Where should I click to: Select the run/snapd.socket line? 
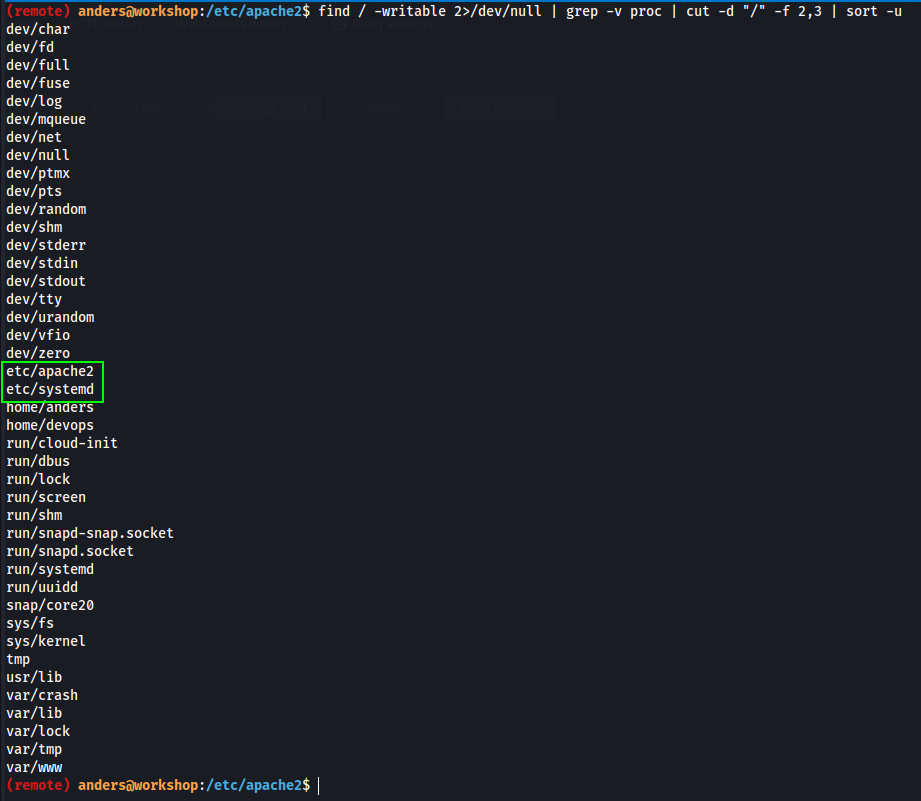coord(70,551)
